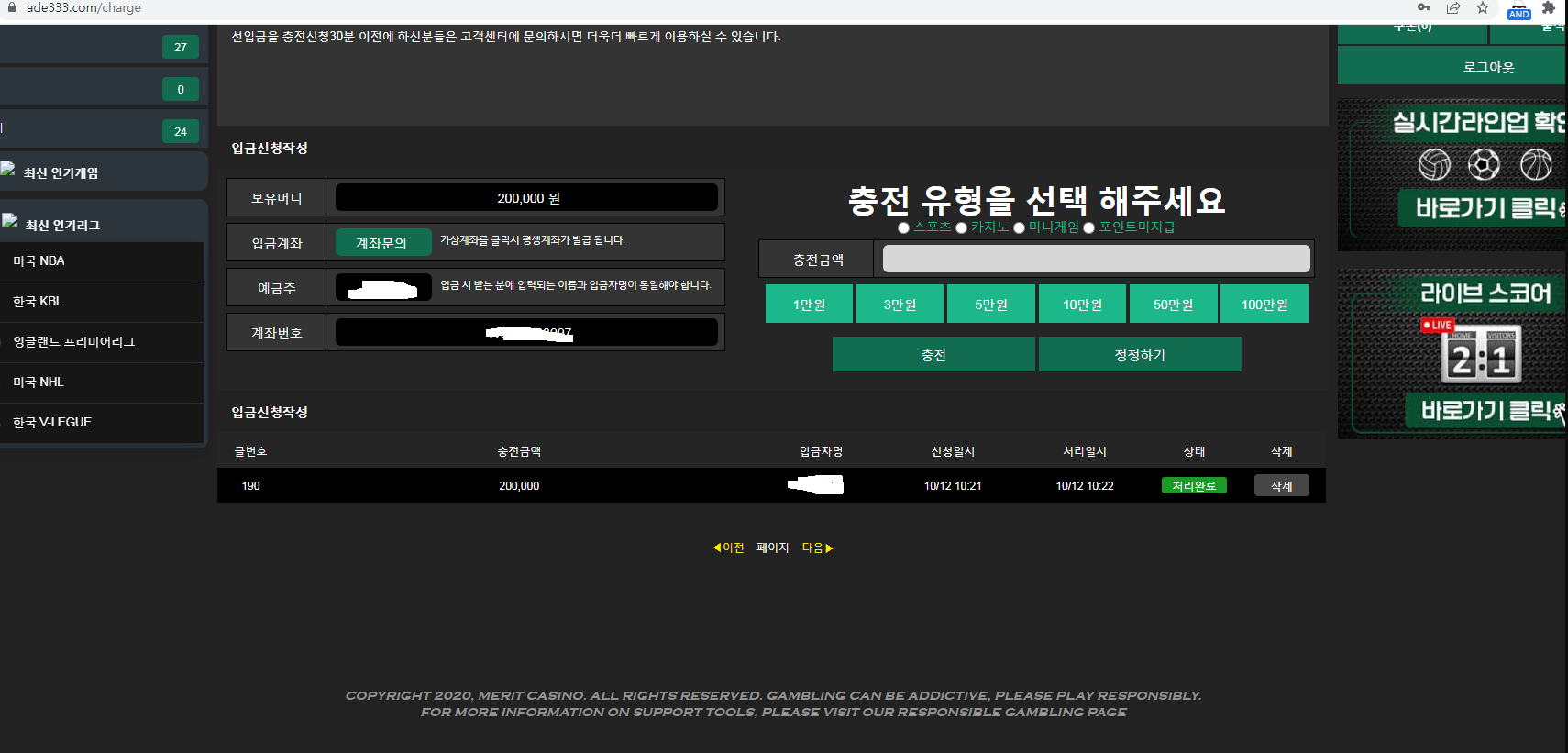Image resolution: width=1568 pixels, height=753 pixels.
Task: Select the 포인트미지급 radio button
Action: tap(1089, 227)
